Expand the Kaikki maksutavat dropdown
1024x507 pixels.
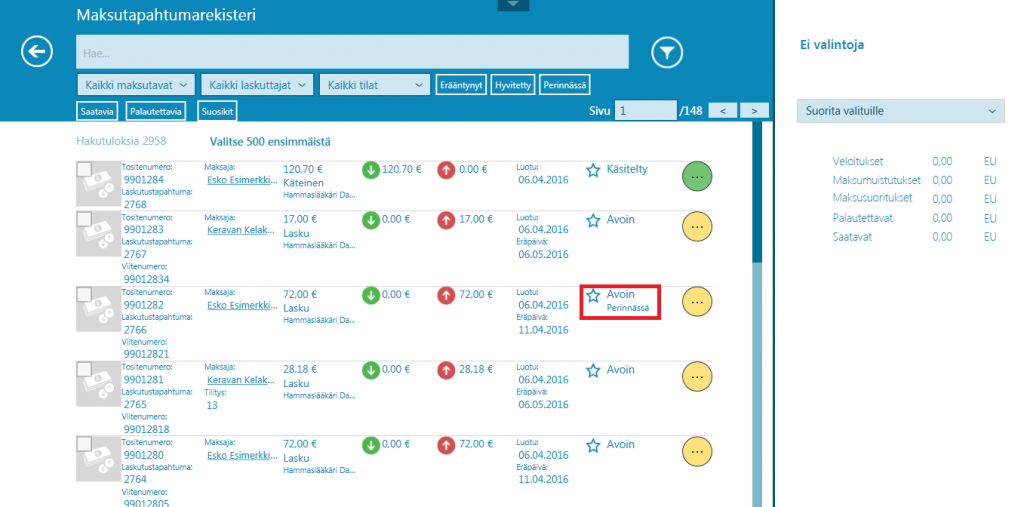136,85
